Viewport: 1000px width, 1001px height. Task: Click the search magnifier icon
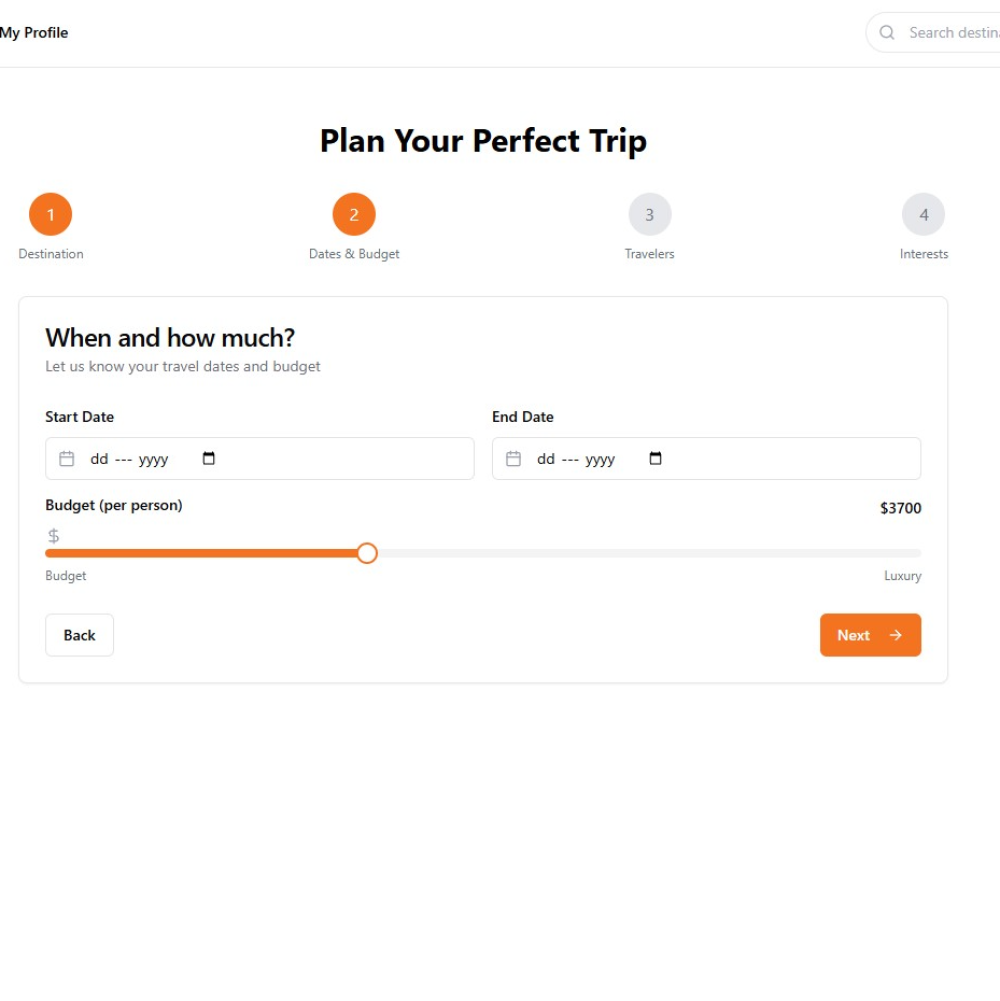[x=887, y=33]
